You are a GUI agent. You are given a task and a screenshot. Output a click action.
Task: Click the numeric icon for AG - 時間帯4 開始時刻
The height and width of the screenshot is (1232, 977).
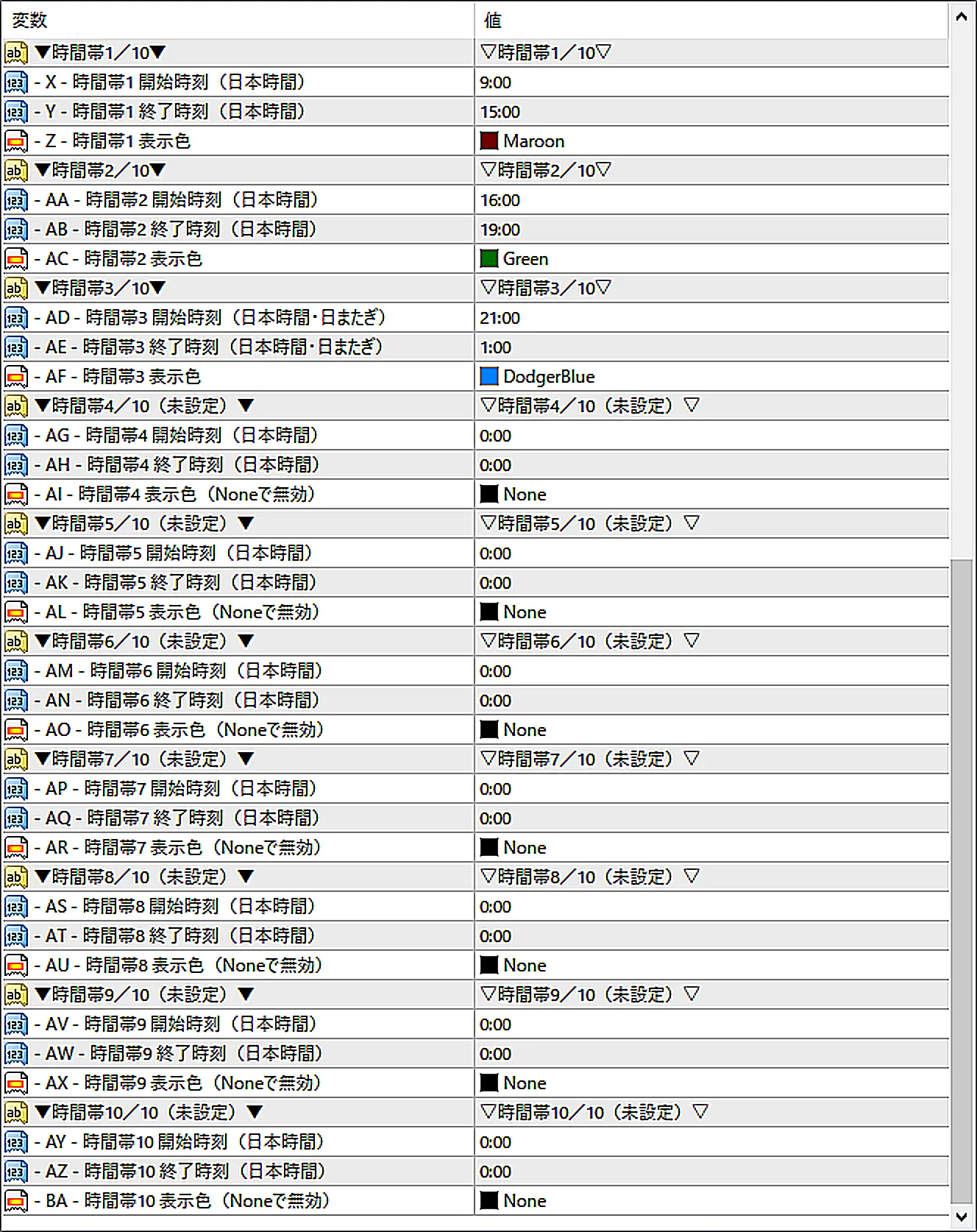pyautogui.click(x=16, y=436)
